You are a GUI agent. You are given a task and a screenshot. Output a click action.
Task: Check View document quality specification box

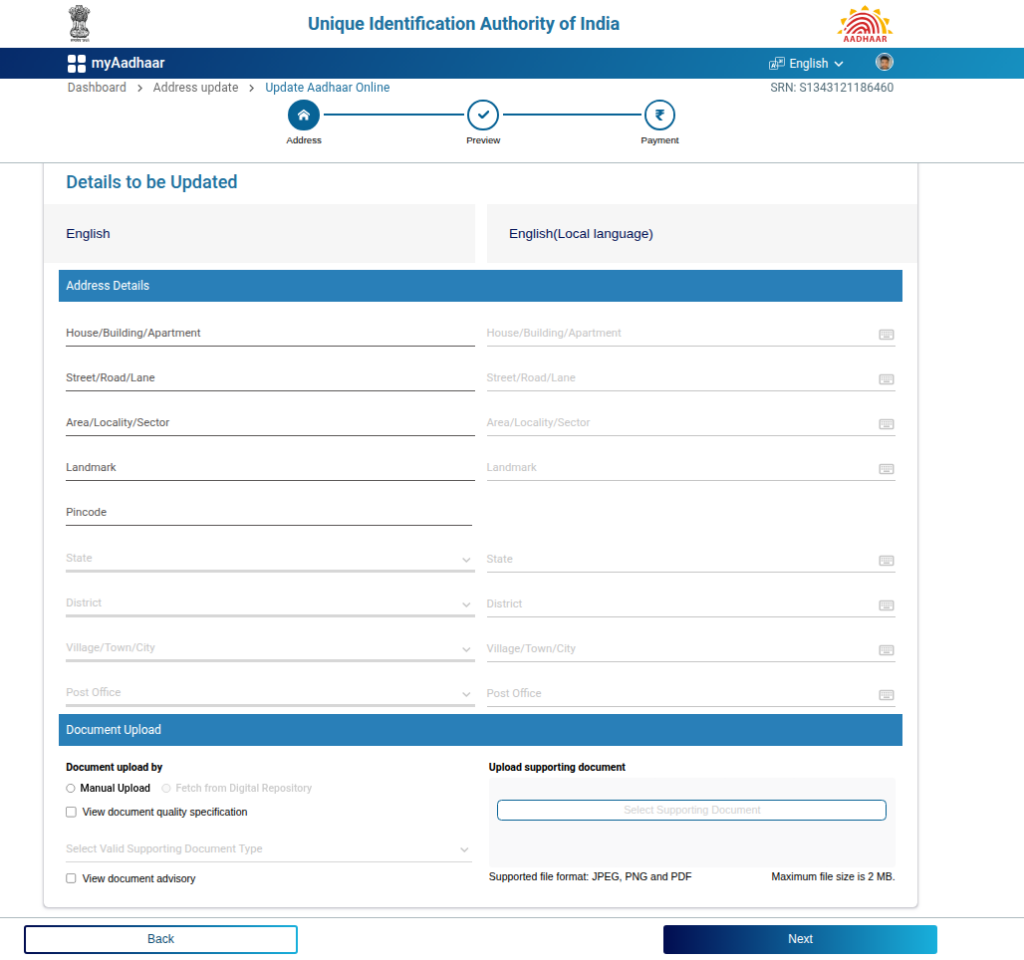(x=71, y=812)
